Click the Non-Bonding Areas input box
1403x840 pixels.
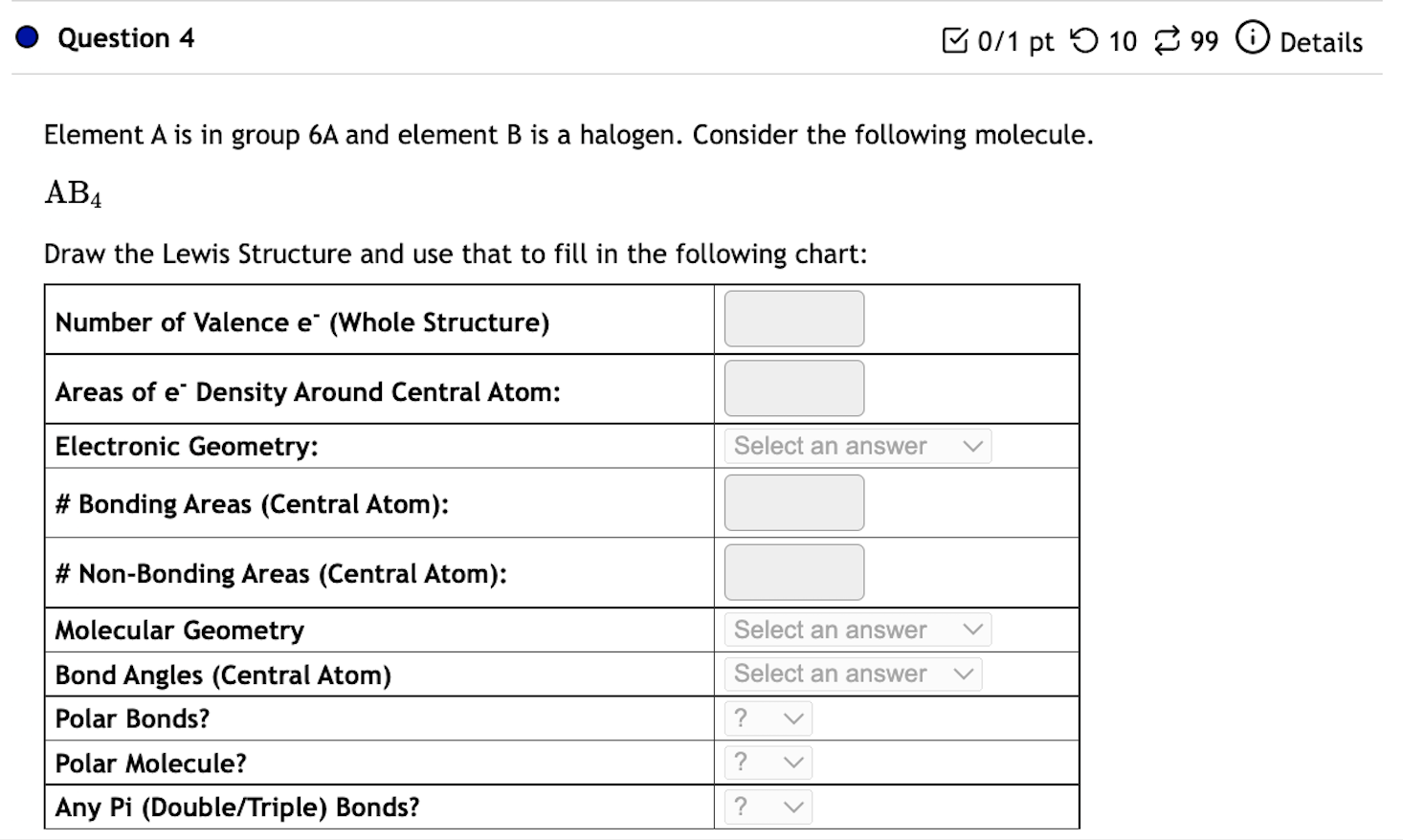tap(793, 571)
